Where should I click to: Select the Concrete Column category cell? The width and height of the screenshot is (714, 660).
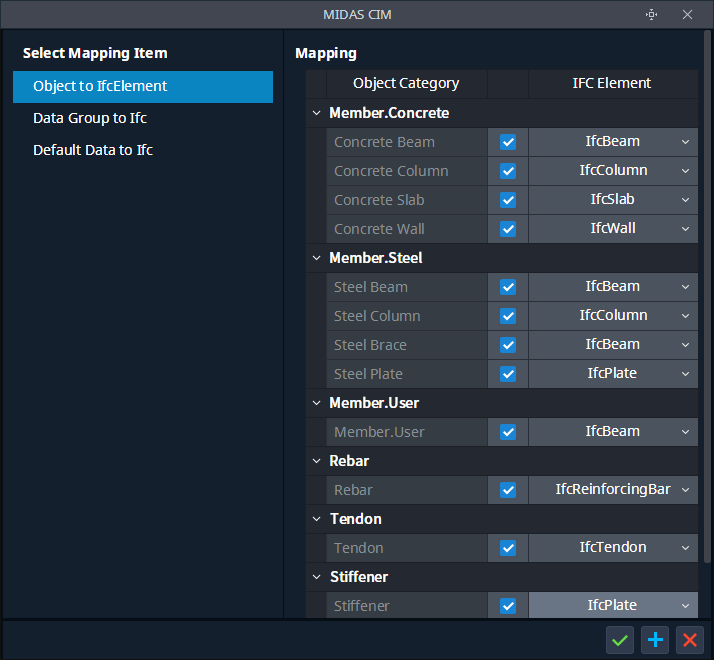point(407,171)
